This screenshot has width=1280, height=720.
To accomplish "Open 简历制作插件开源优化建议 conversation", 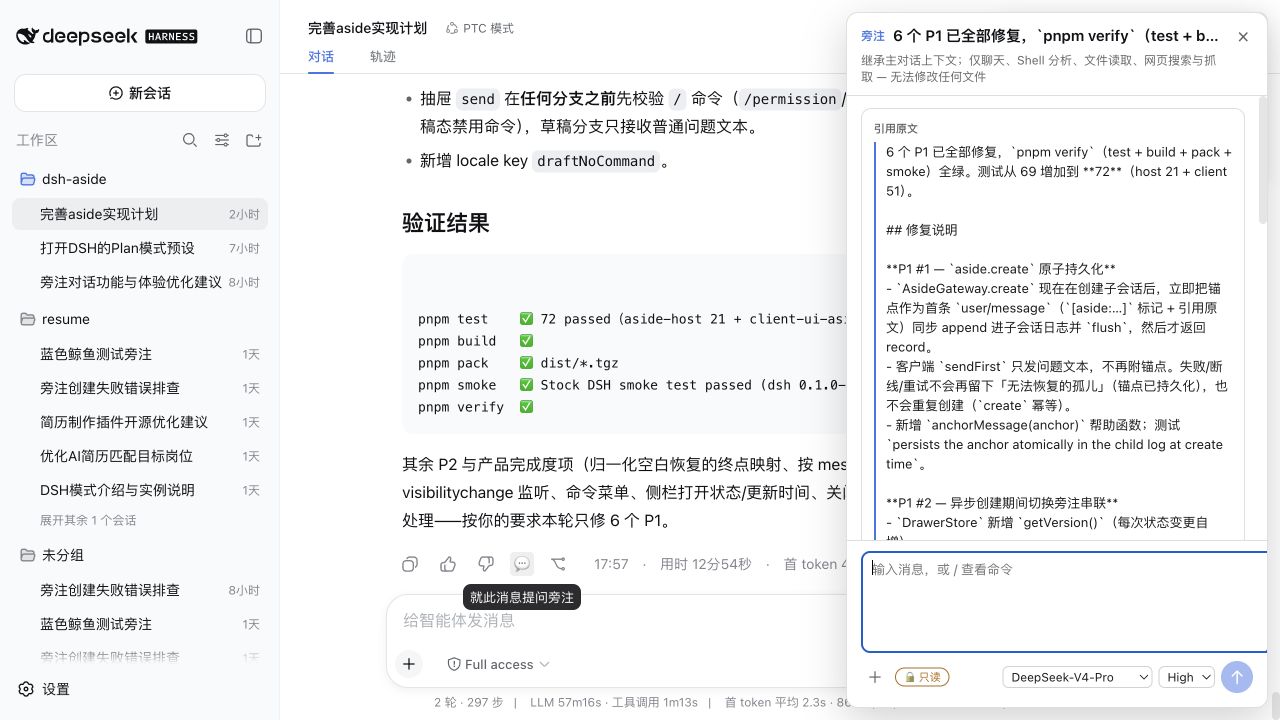I will click(x=140, y=422).
